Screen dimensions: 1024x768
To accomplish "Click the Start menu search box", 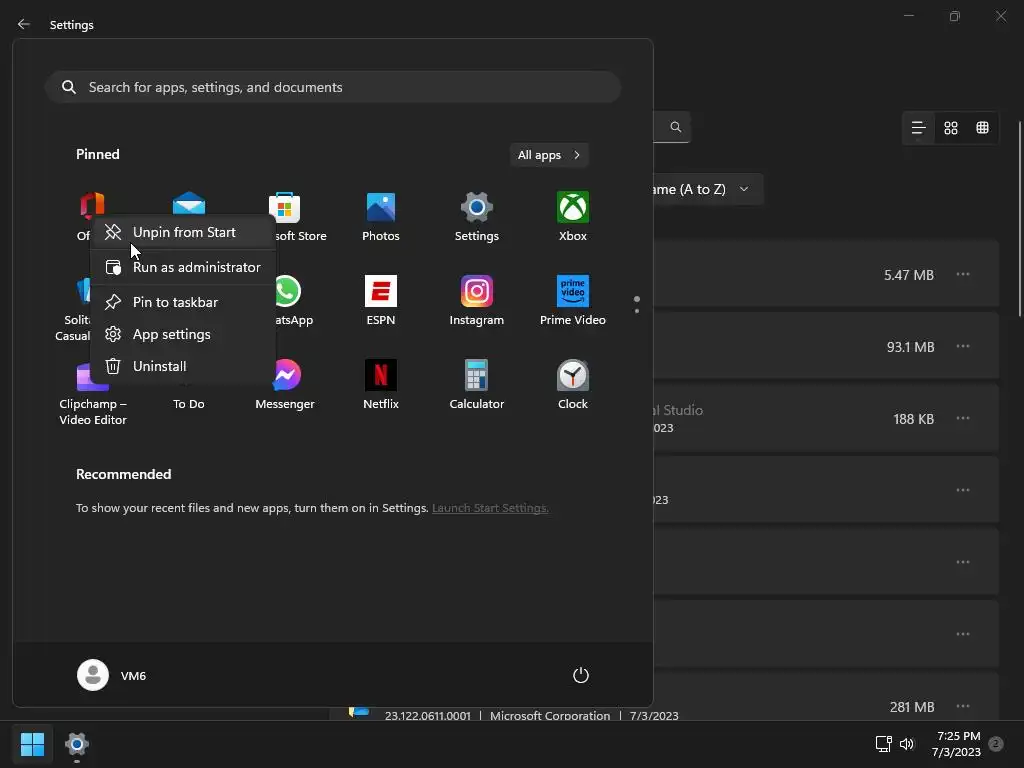I will [333, 87].
